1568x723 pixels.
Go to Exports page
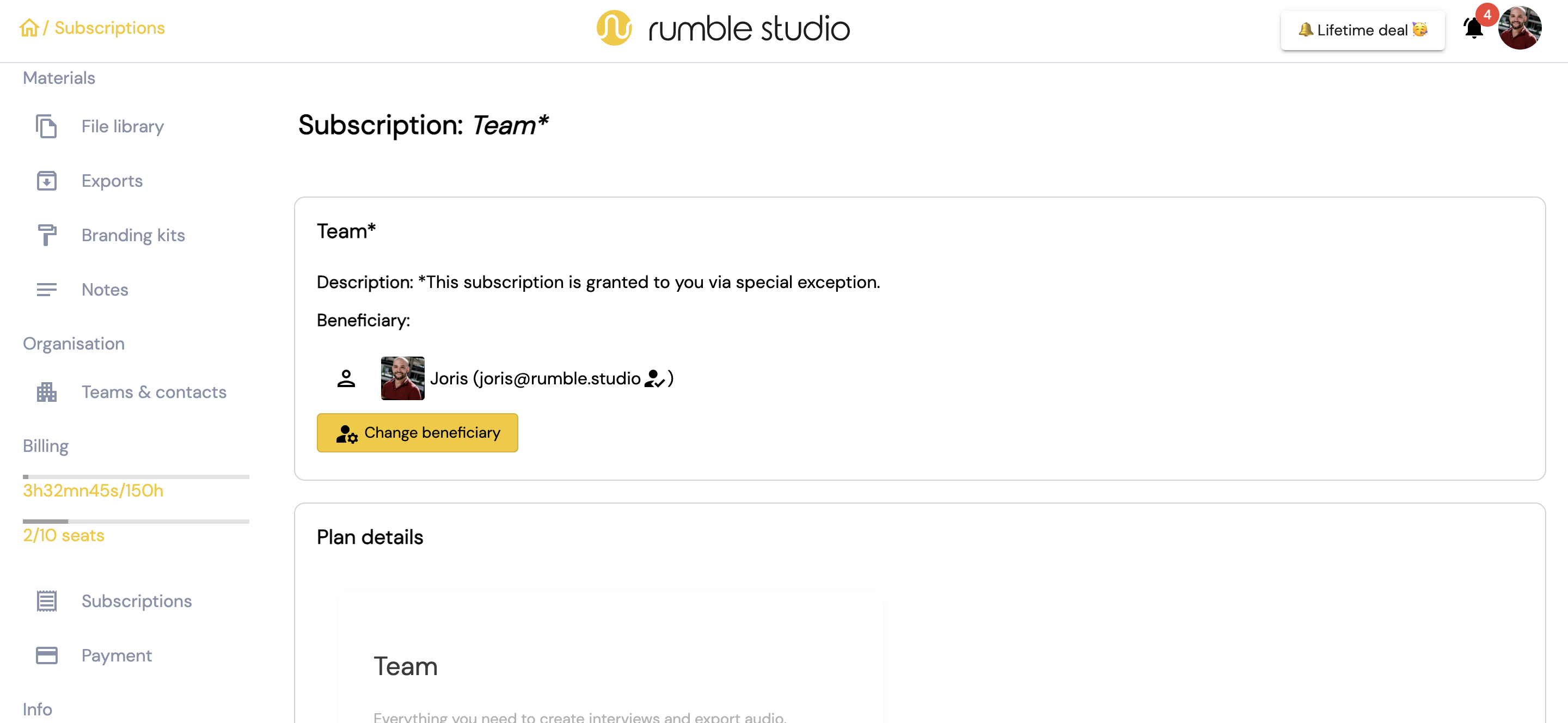112,181
